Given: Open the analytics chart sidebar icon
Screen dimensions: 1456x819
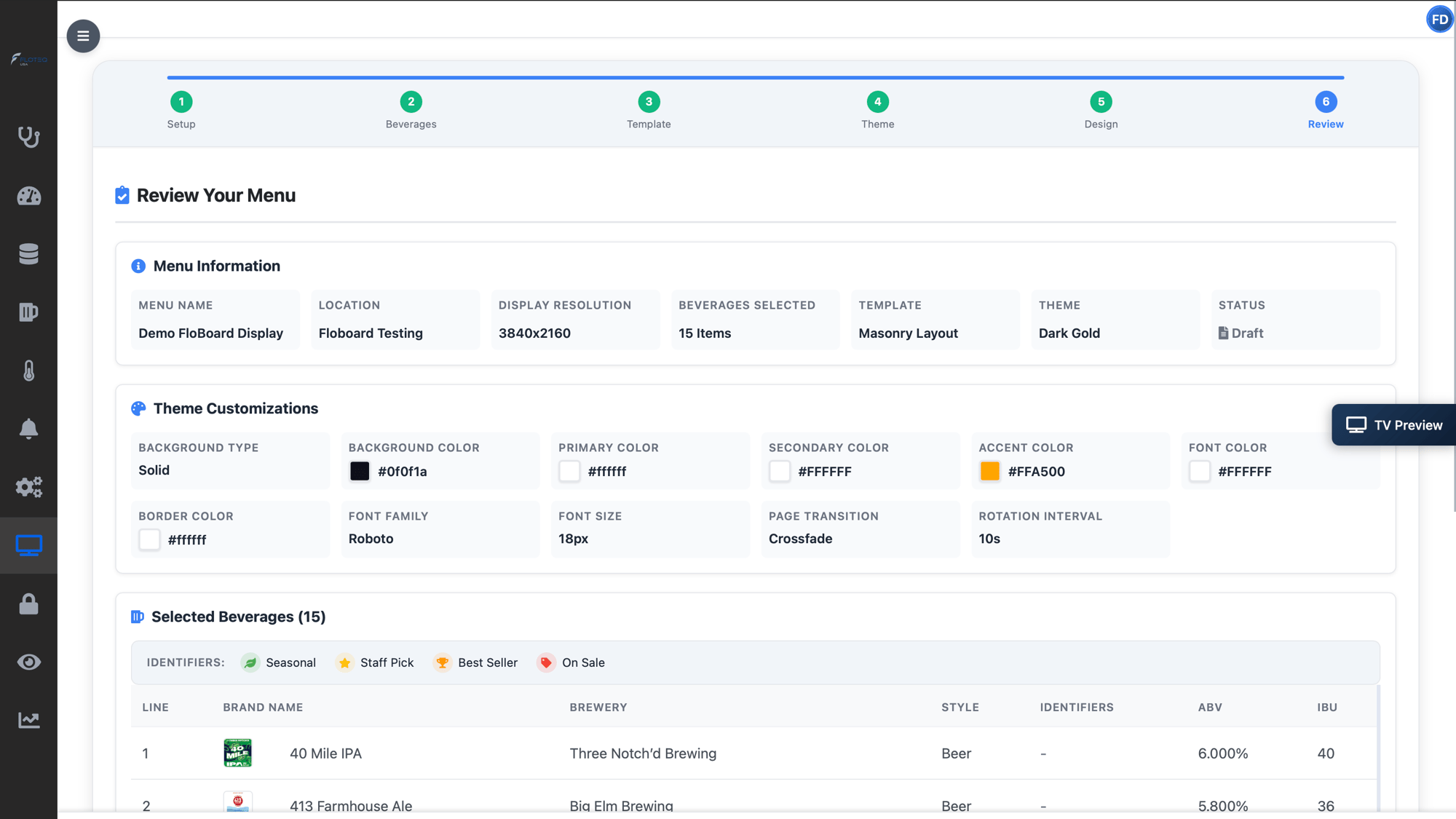Looking at the screenshot, I should click(28, 720).
